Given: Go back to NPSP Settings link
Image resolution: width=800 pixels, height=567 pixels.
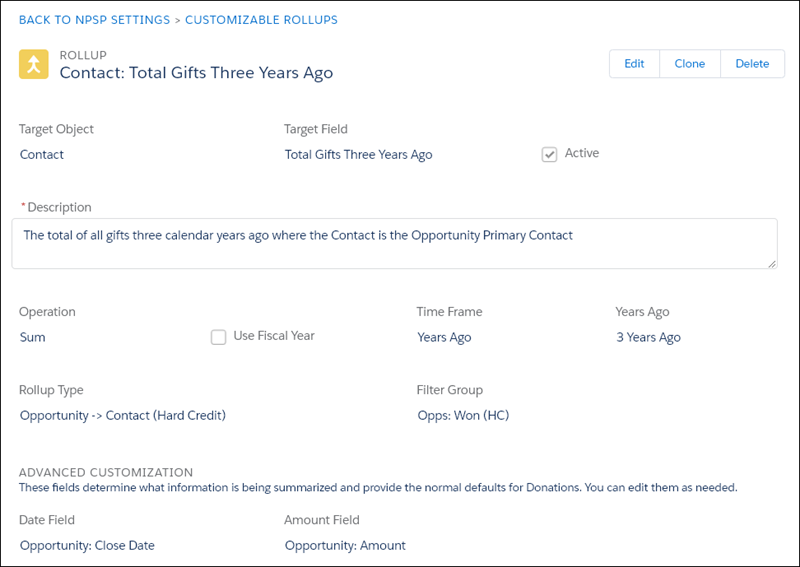Looking at the screenshot, I should click(x=94, y=20).
